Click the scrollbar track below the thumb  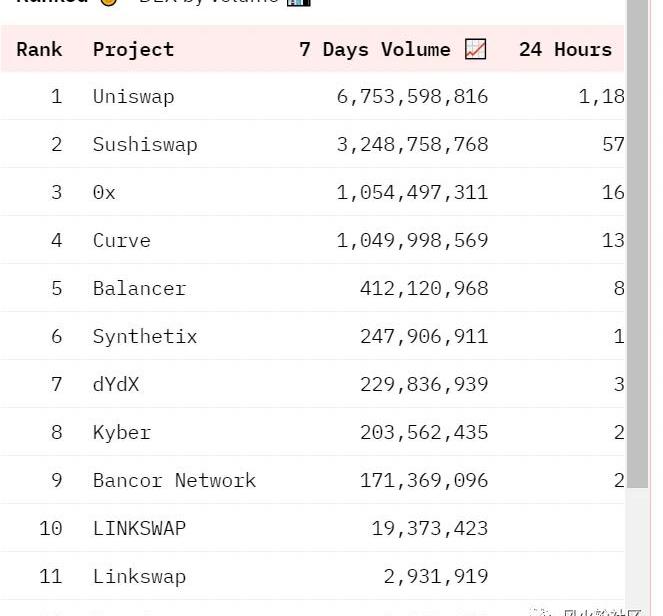[637, 550]
